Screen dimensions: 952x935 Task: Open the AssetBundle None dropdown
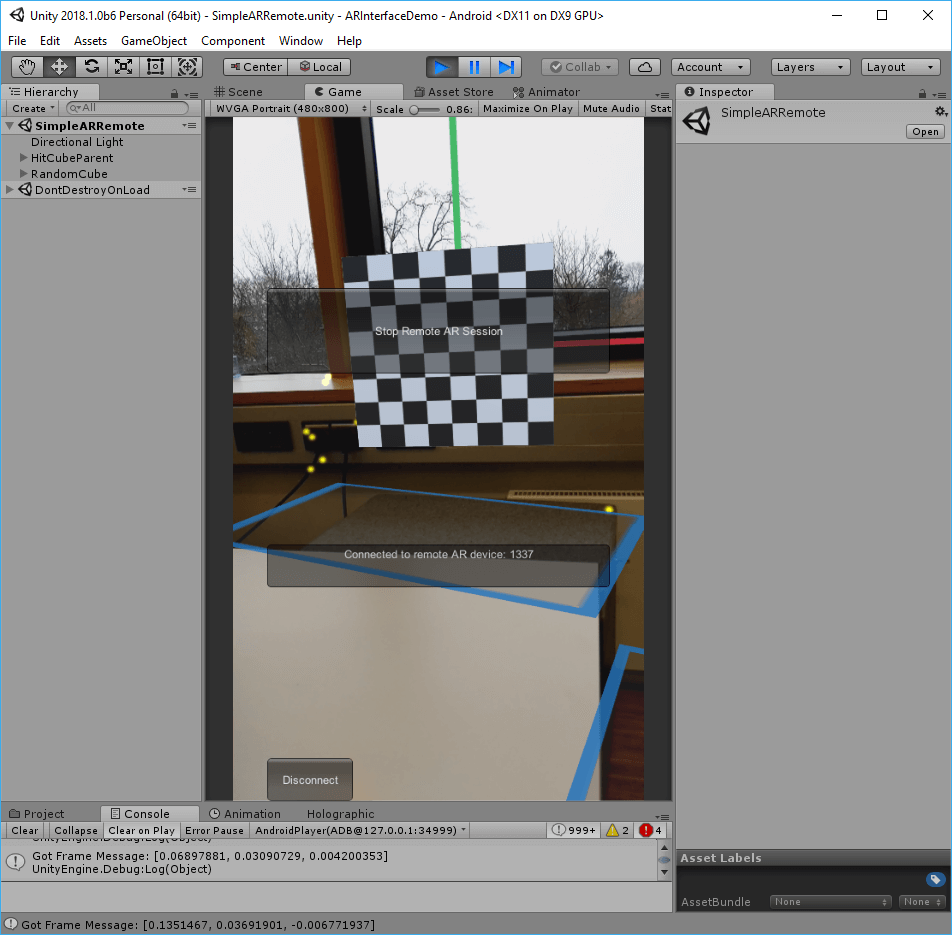830,902
